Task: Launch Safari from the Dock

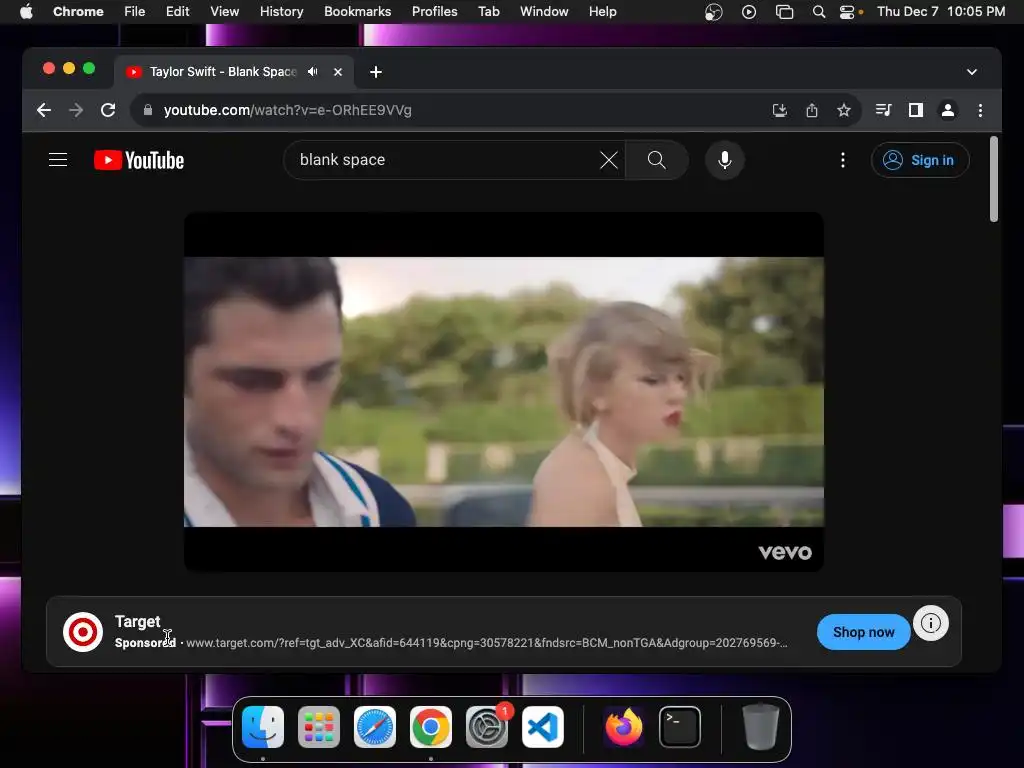Action: pyautogui.click(x=375, y=727)
